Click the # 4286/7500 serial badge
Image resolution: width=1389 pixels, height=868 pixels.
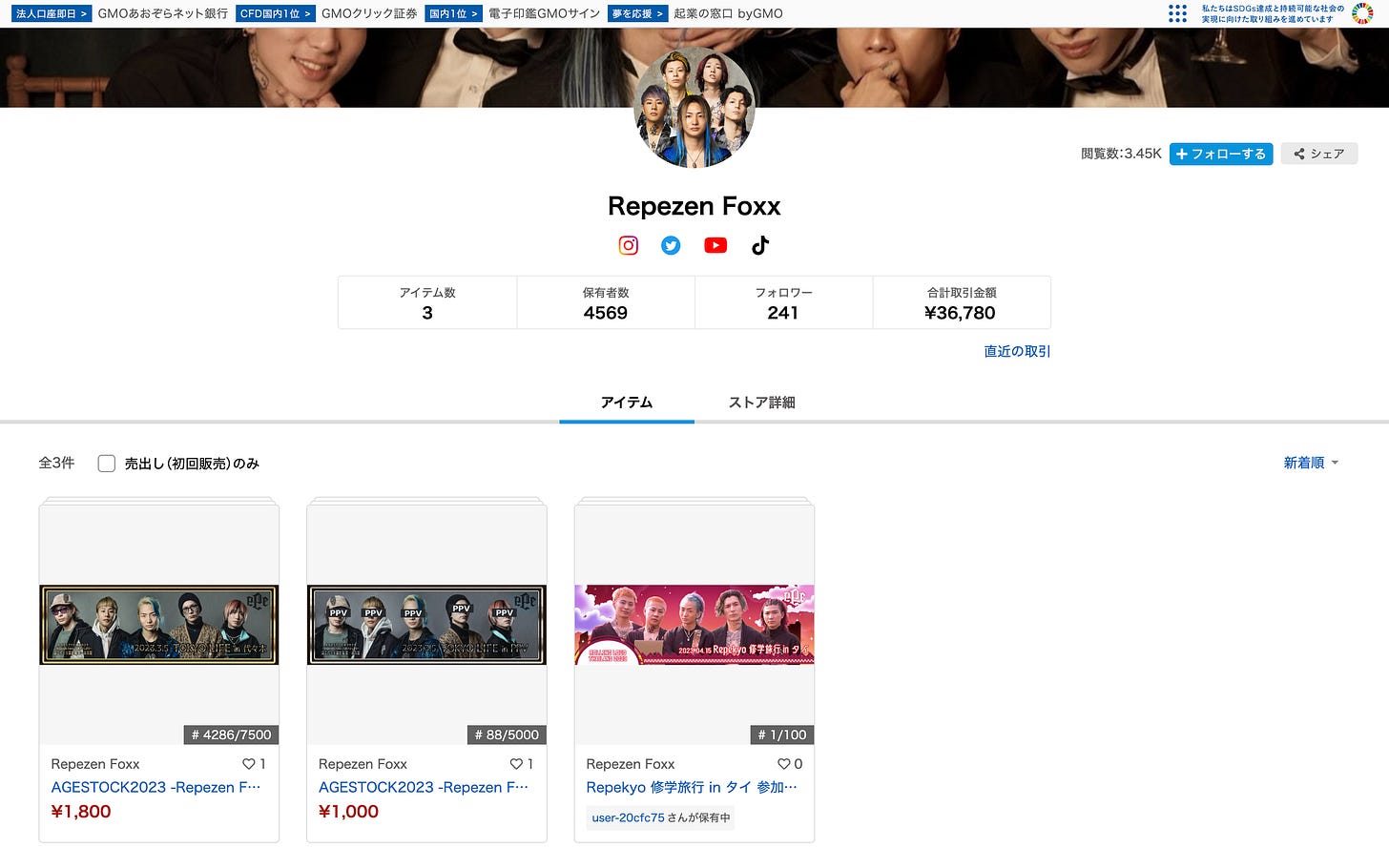231,734
